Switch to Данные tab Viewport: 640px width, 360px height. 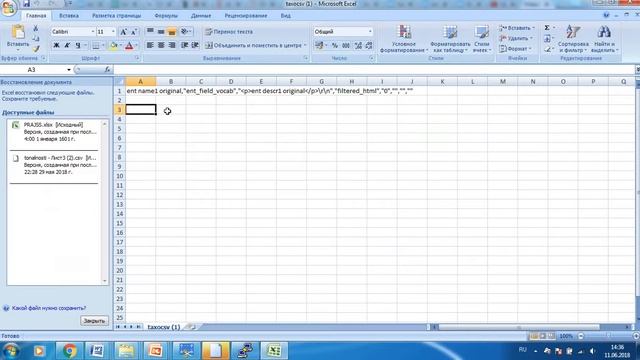tap(201, 16)
